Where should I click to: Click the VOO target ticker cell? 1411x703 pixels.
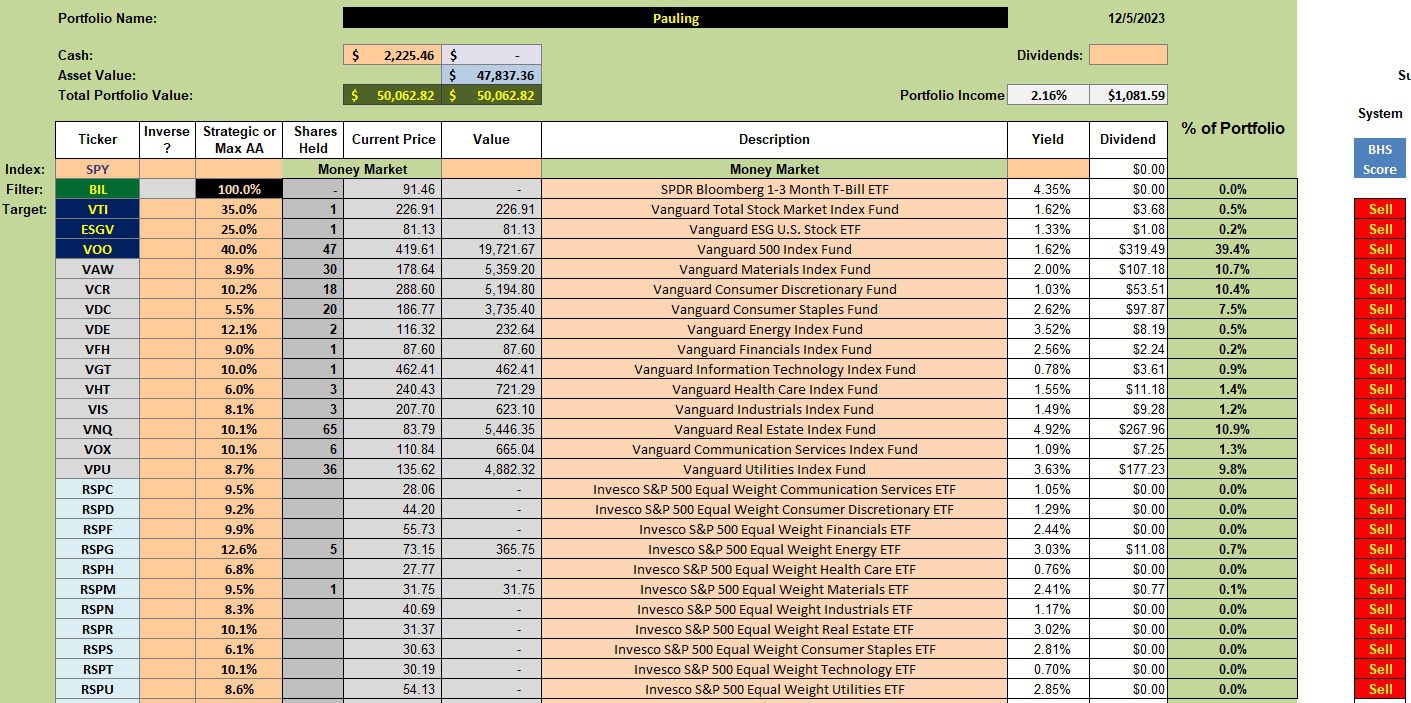[97, 249]
